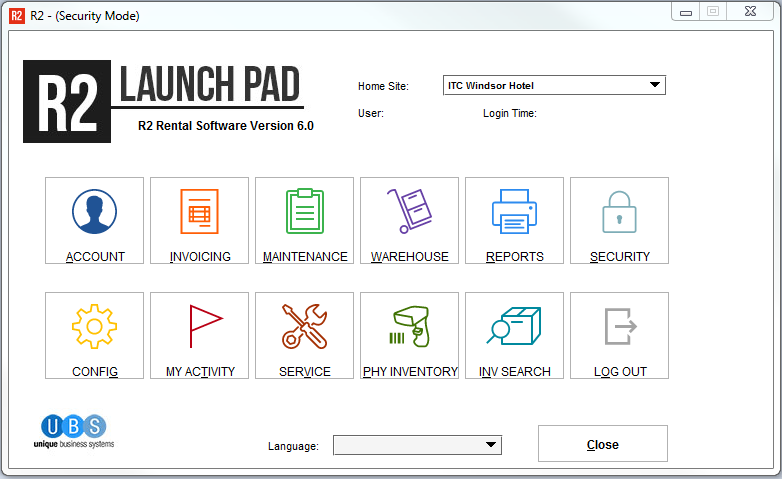Launch Service wrench and screwdriver icon
782x479 pixels.
click(x=304, y=327)
